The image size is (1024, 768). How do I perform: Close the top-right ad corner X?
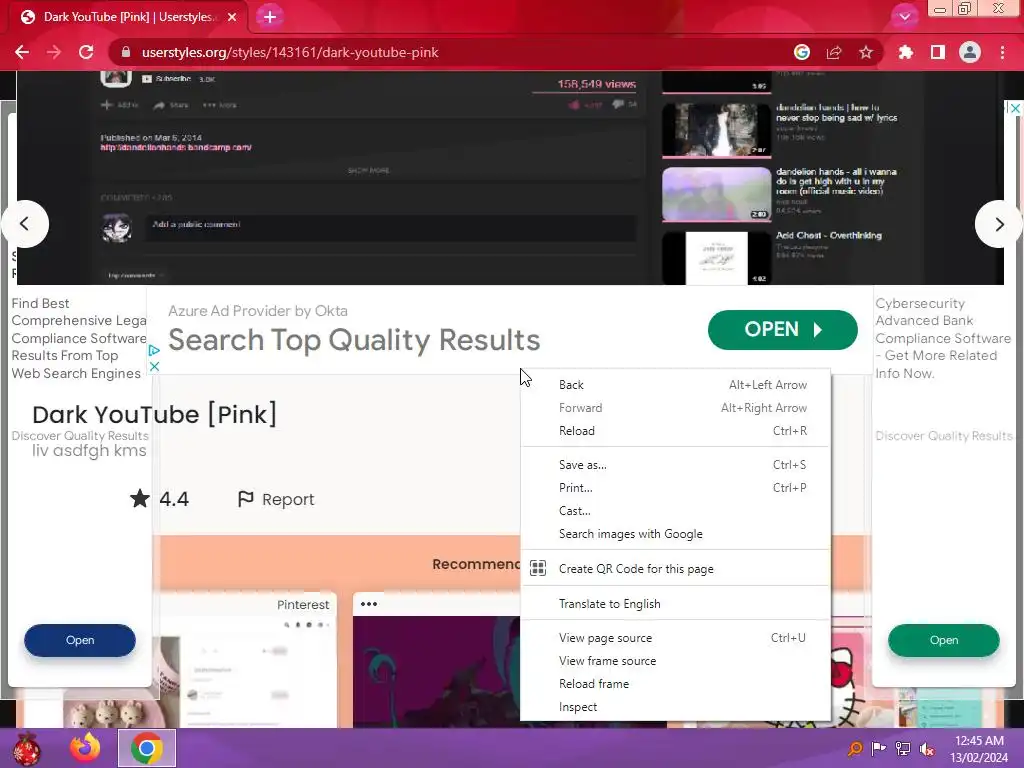tap(1015, 108)
